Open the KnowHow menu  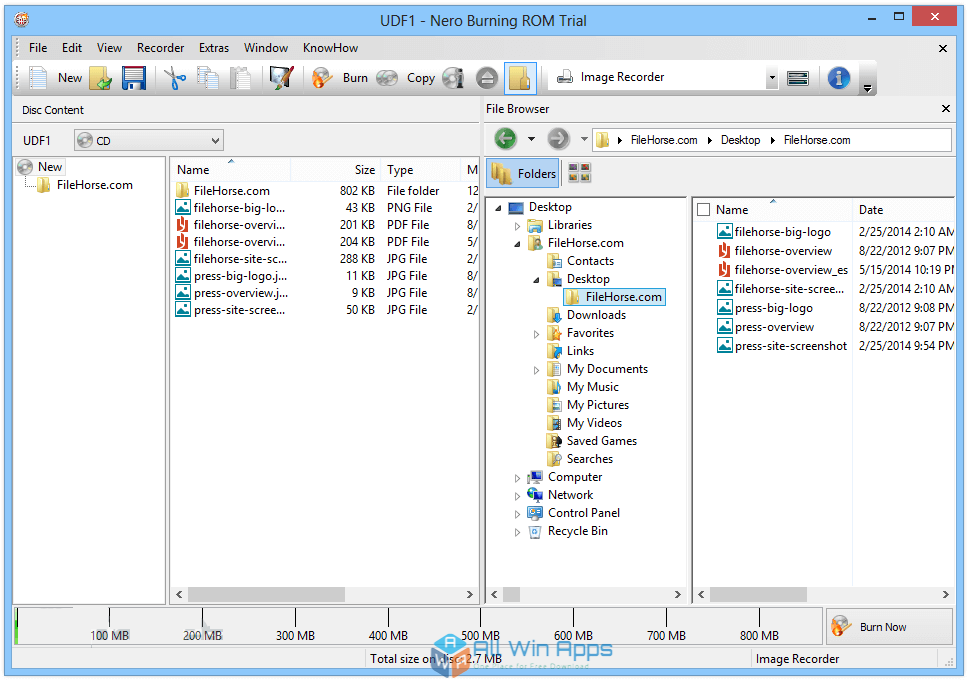[330, 48]
